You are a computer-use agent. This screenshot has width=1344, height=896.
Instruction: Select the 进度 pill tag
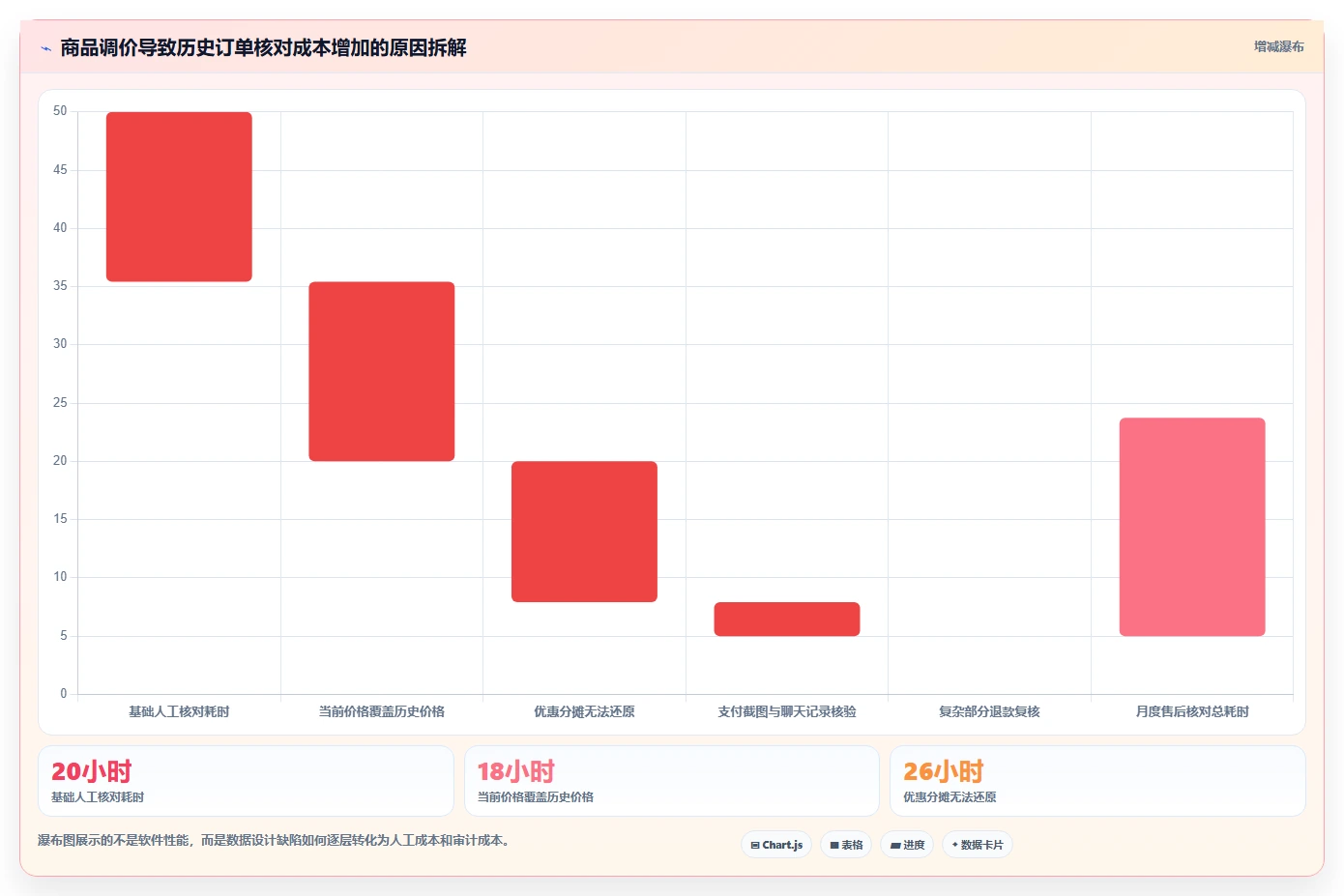pos(907,845)
